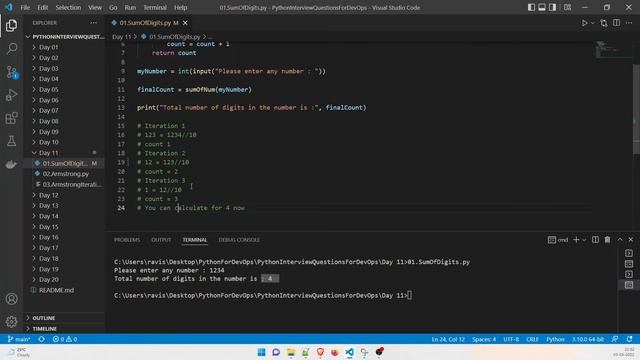
Task: Collapse the project root folder header
Action: (x=64, y=37)
